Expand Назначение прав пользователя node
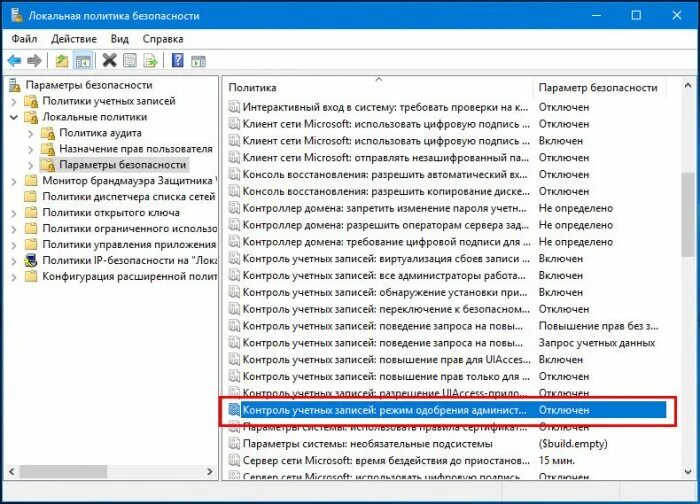The image size is (700, 504). tap(30, 150)
